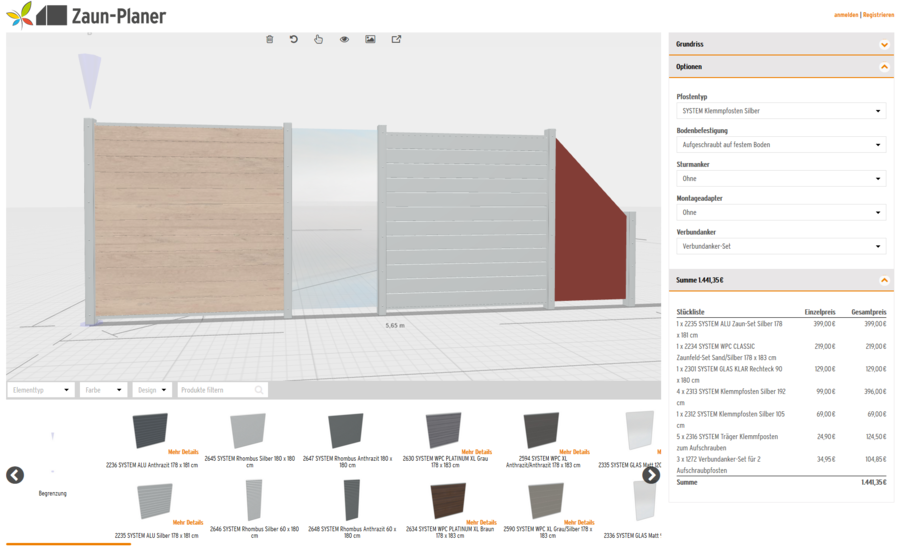Select the 2647 Rhombus Anthrazit 180x180 thumbnail

[x=346, y=431]
